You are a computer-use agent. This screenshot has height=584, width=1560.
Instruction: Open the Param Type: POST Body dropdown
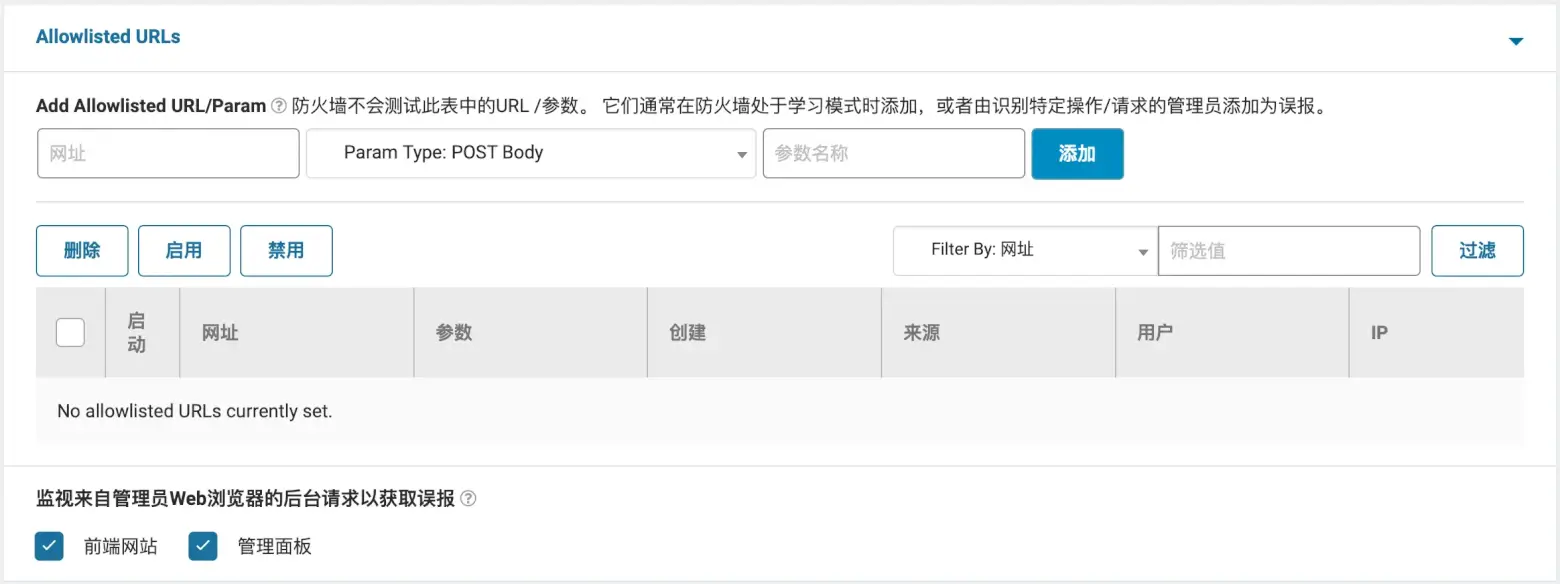tap(530, 153)
